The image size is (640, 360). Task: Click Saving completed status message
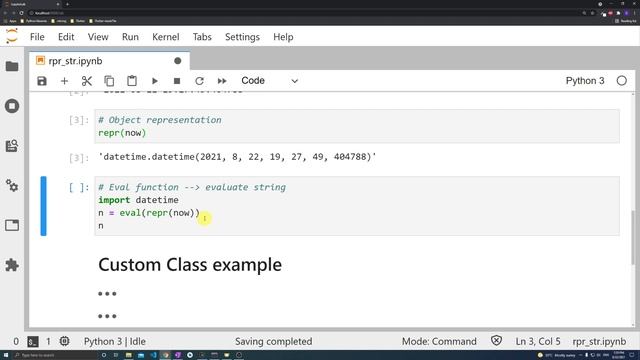pyautogui.click(x=273, y=341)
